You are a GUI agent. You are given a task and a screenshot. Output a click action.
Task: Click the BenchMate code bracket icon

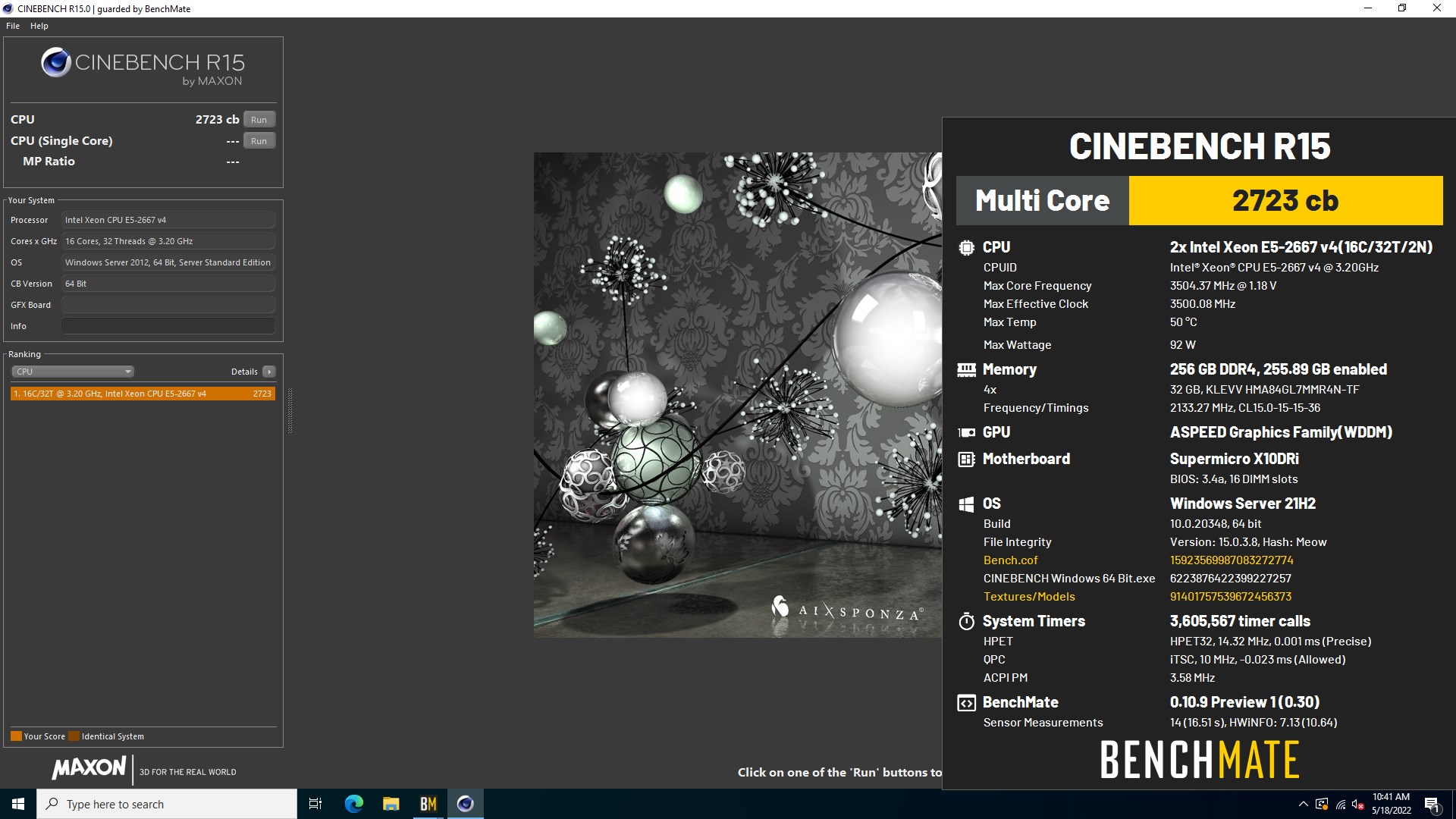pos(966,703)
